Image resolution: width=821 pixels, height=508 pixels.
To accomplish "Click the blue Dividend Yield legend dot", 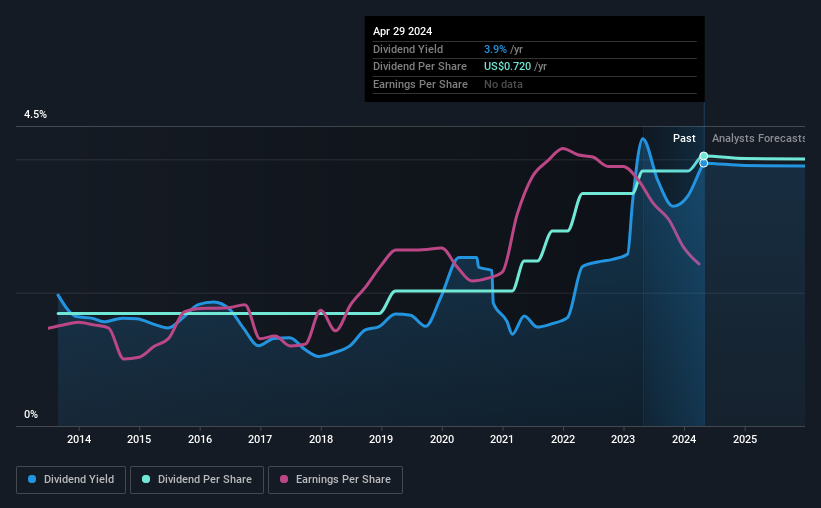I will click(x=32, y=479).
